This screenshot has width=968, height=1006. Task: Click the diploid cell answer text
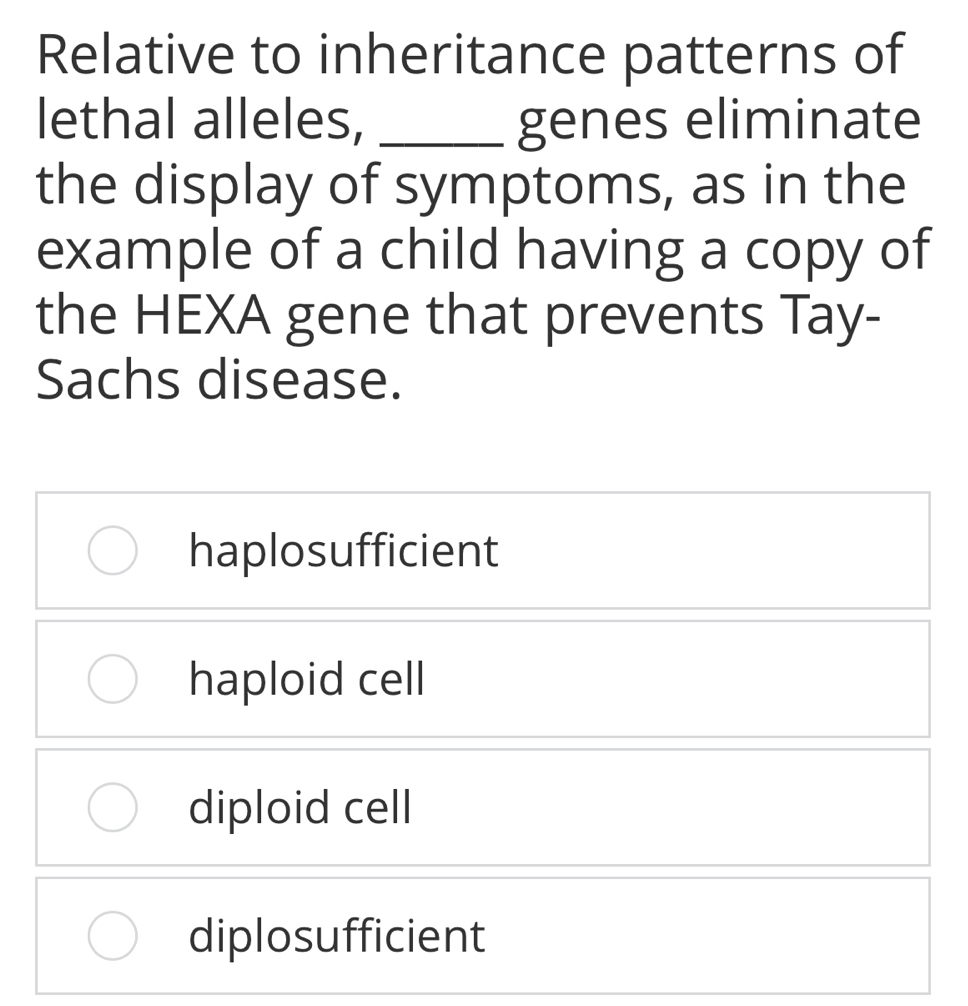[299, 807]
